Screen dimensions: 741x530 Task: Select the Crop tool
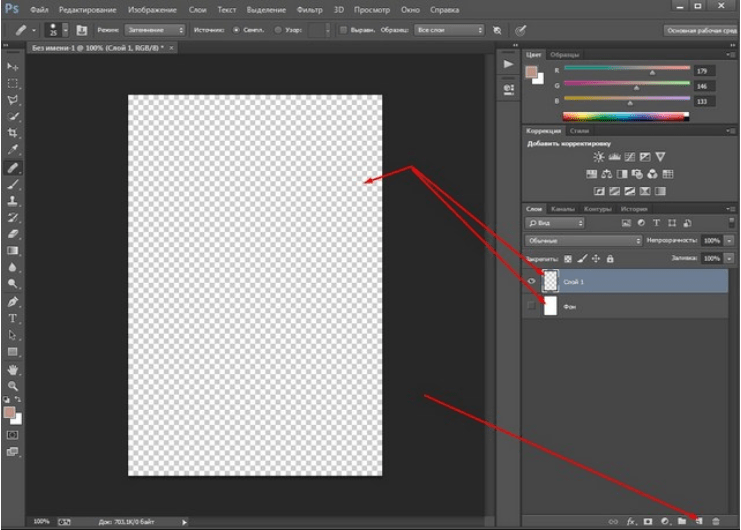pos(13,133)
